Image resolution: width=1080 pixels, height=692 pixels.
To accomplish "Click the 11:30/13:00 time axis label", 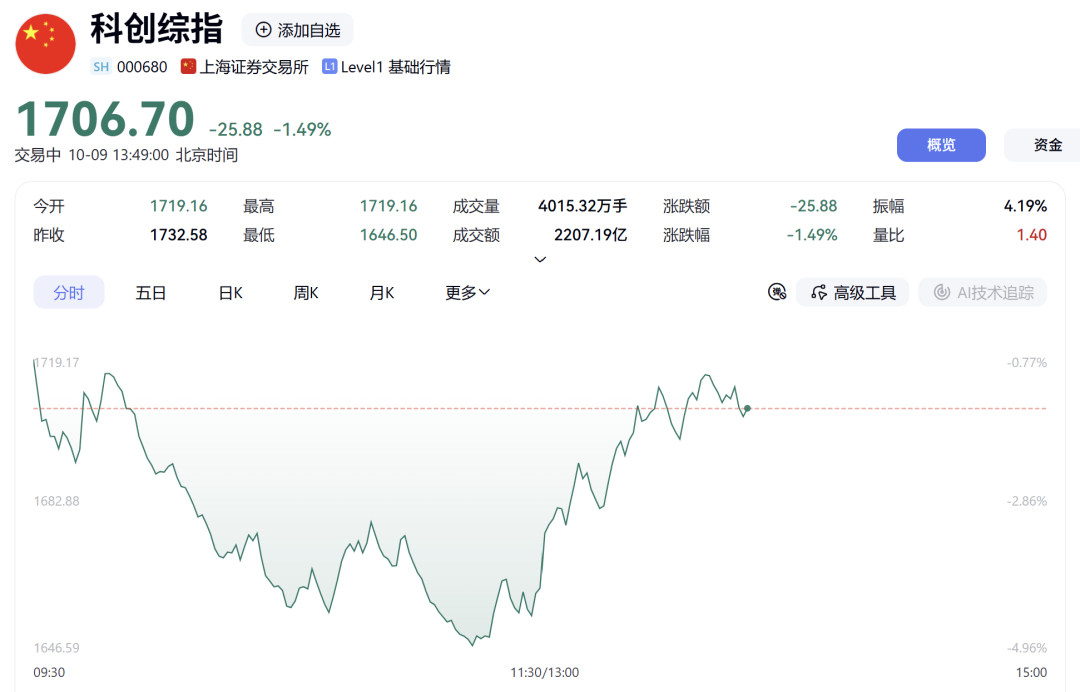I will click(x=544, y=672).
